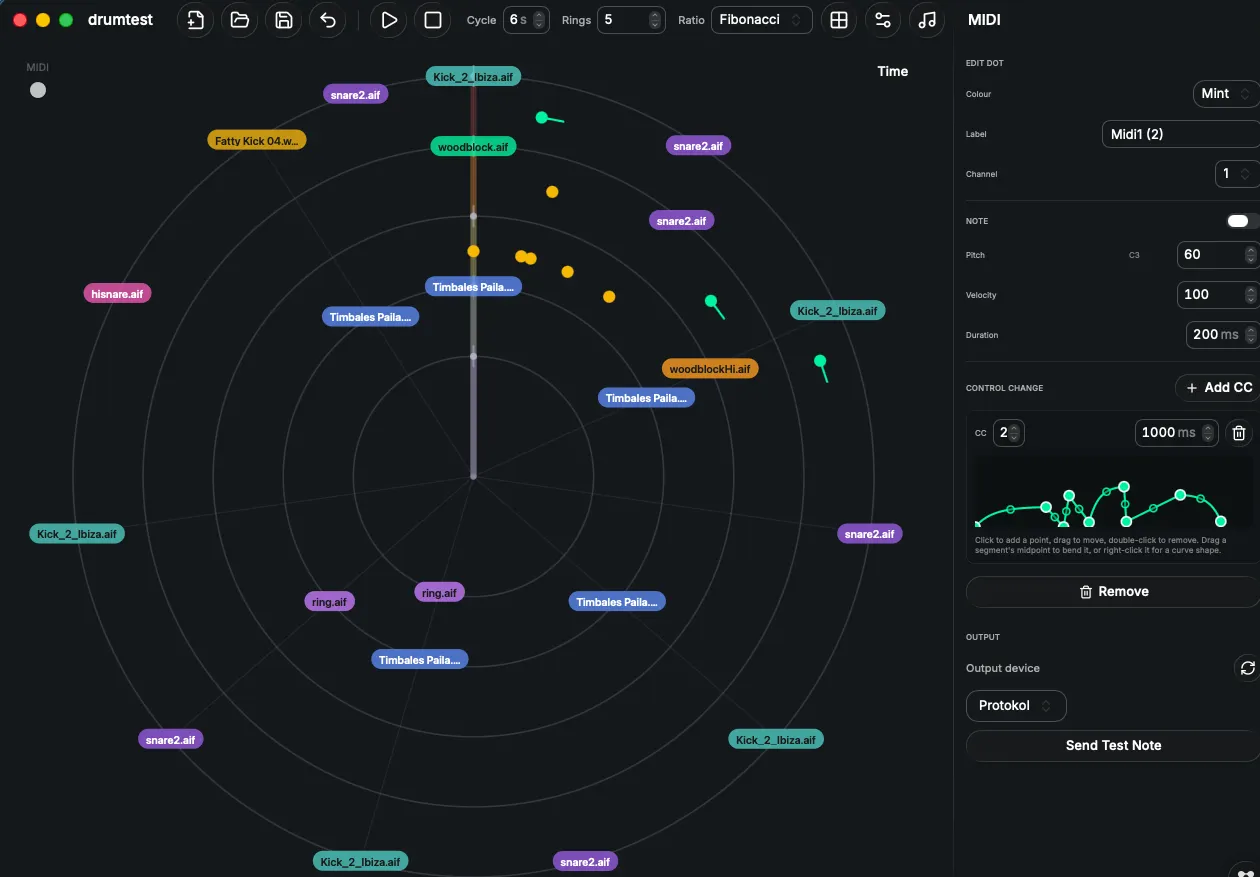Create a new file with the toolbar icon
1260x877 pixels.
195,20
